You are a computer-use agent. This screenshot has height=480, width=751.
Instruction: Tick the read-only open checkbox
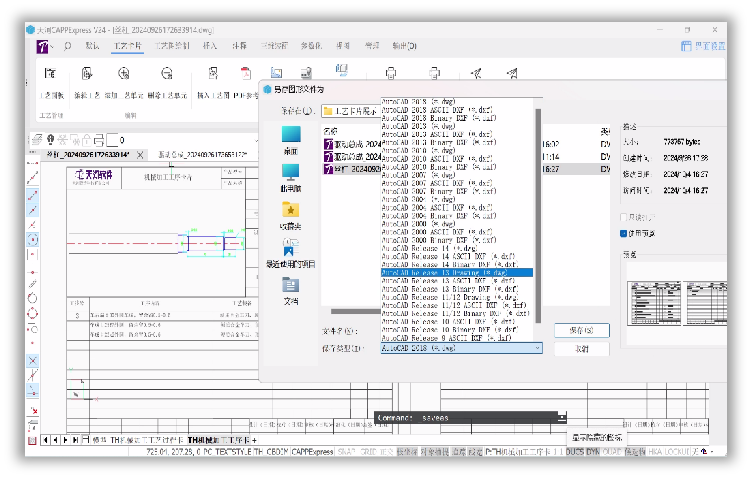pyautogui.click(x=624, y=217)
